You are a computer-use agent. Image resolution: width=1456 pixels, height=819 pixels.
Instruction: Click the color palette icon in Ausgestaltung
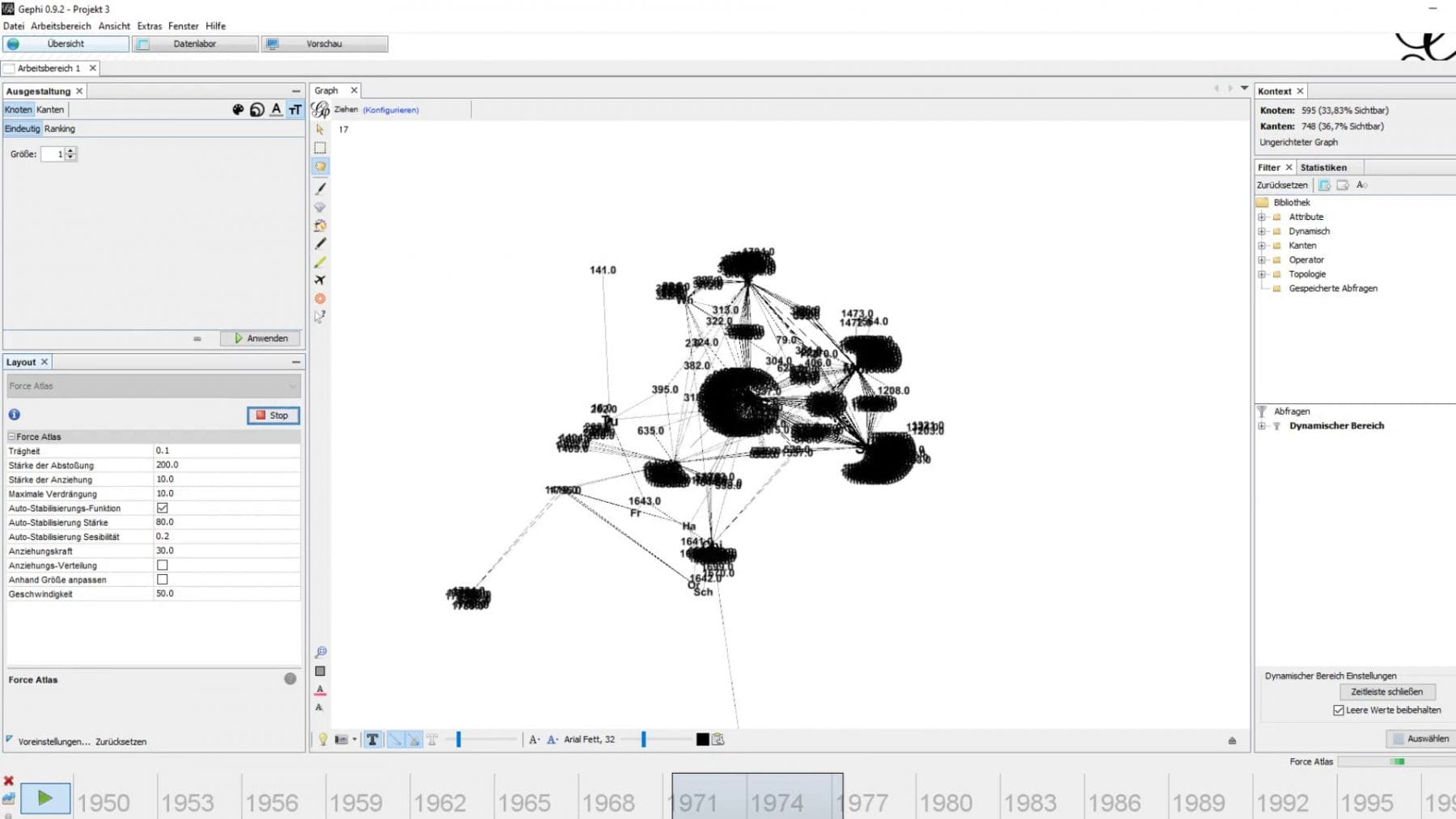pos(238,110)
